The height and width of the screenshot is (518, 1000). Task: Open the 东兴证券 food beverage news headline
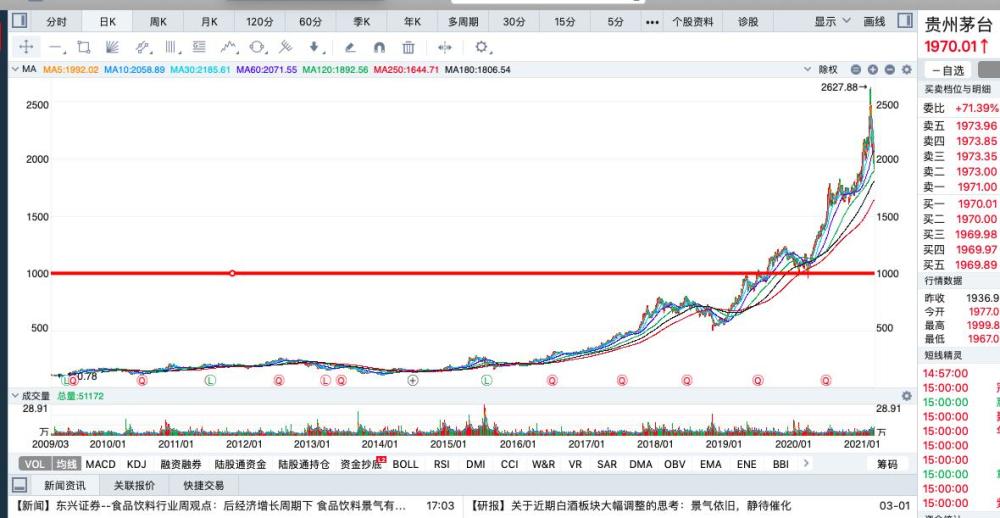click(208, 506)
